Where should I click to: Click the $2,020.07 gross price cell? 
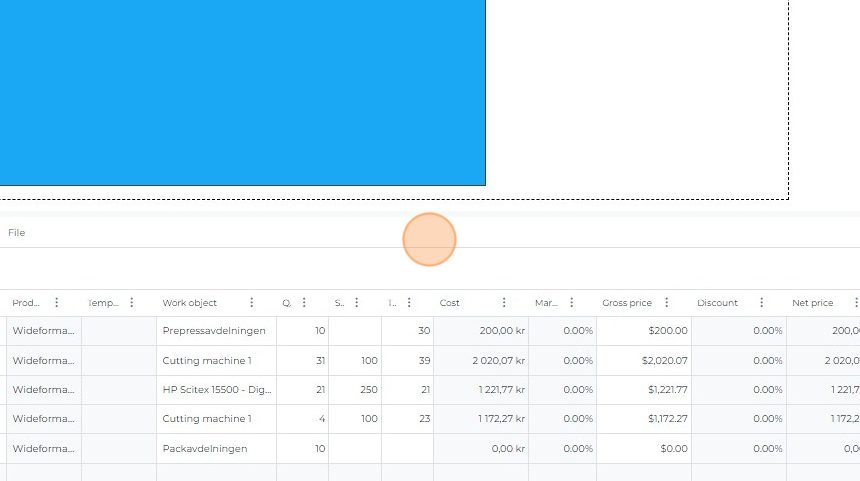pos(644,361)
